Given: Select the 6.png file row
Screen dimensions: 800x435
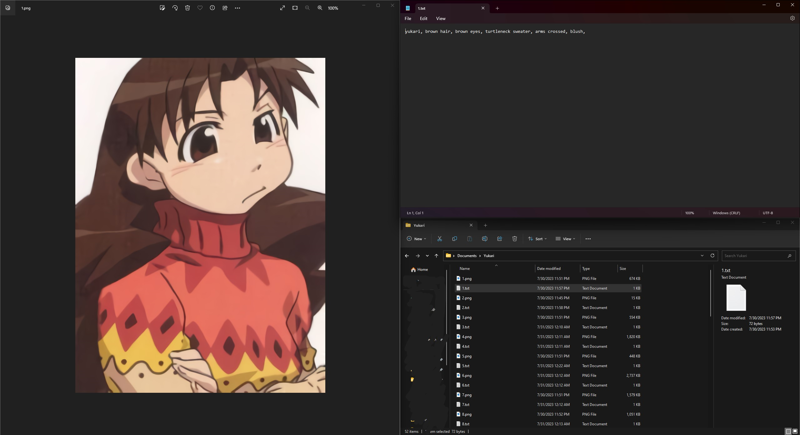Looking at the screenshot, I should [548, 375].
